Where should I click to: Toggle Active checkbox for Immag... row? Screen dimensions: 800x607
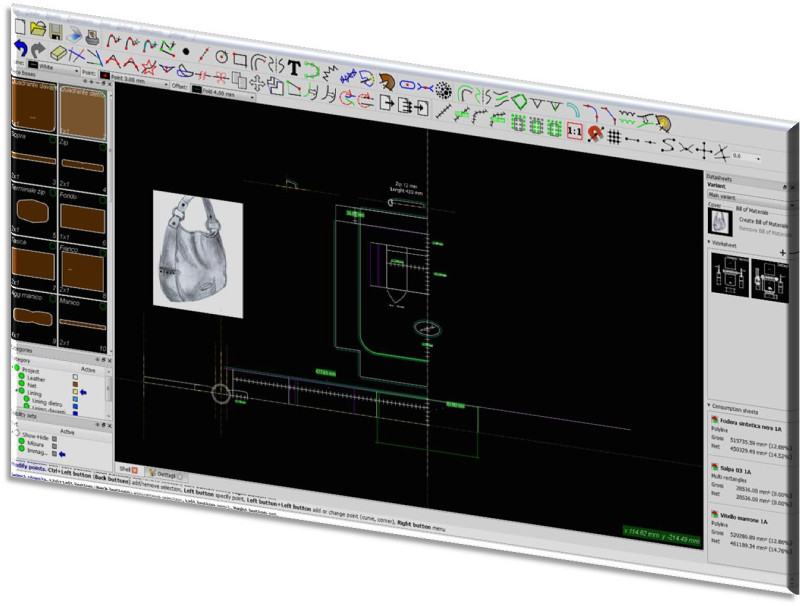point(55,453)
